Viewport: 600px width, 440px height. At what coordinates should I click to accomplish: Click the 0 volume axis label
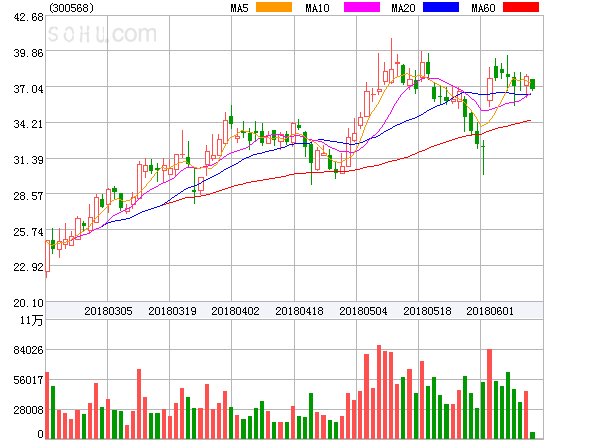click(x=41, y=434)
